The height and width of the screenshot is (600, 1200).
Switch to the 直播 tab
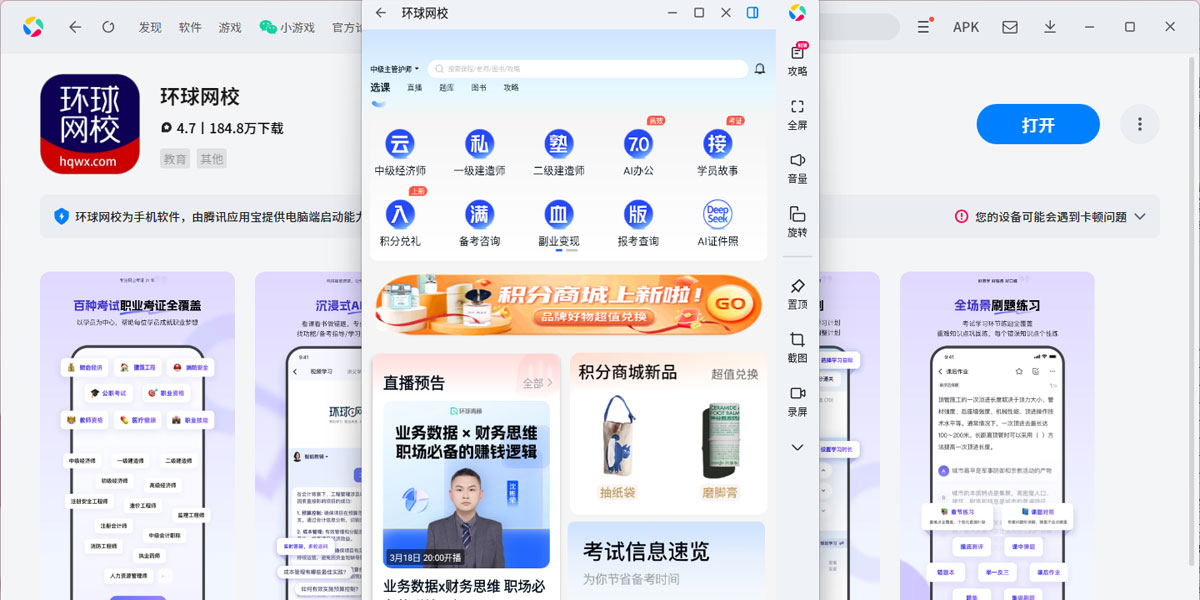pos(415,88)
